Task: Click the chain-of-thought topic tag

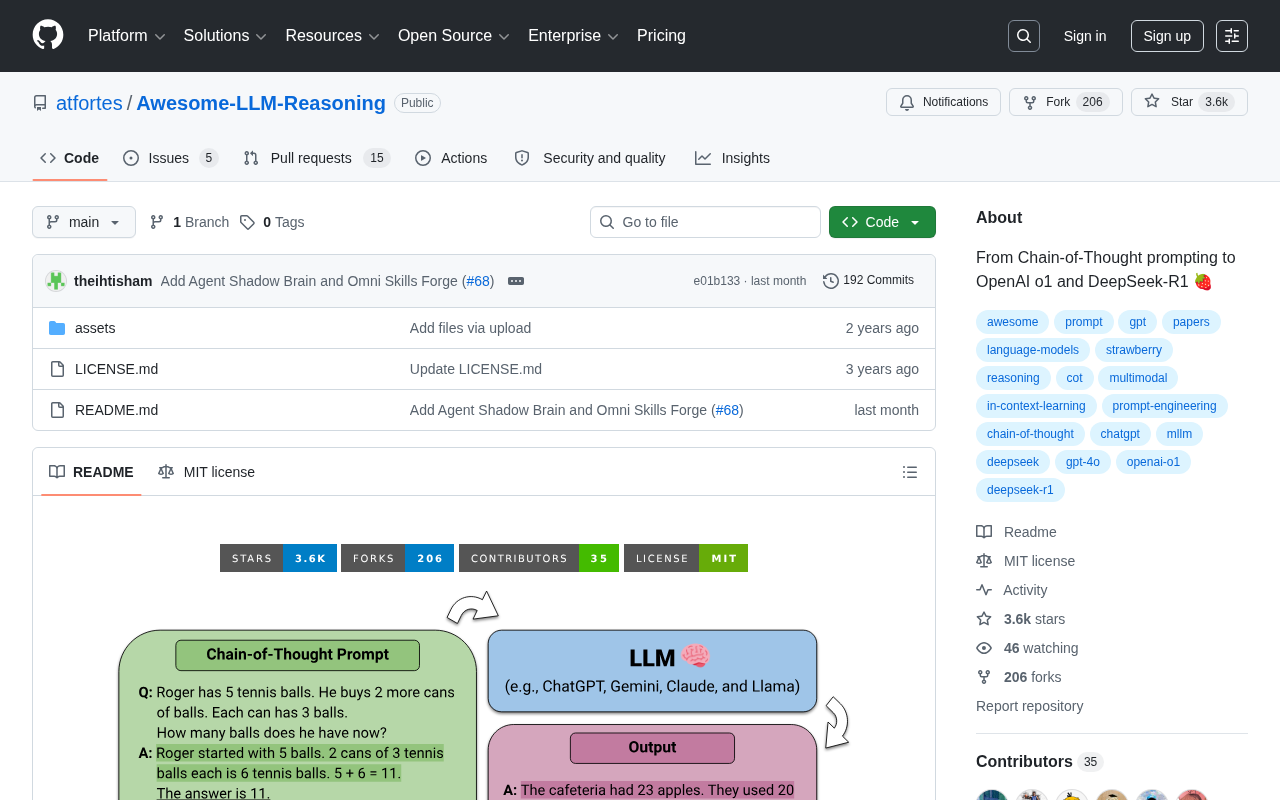Action: [x=1030, y=434]
